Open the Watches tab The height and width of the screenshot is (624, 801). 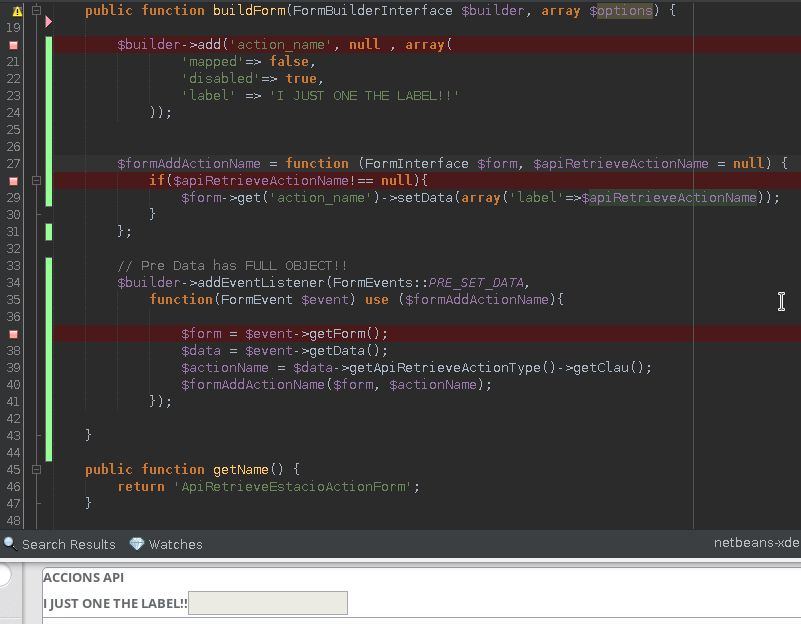pos(166,544)
